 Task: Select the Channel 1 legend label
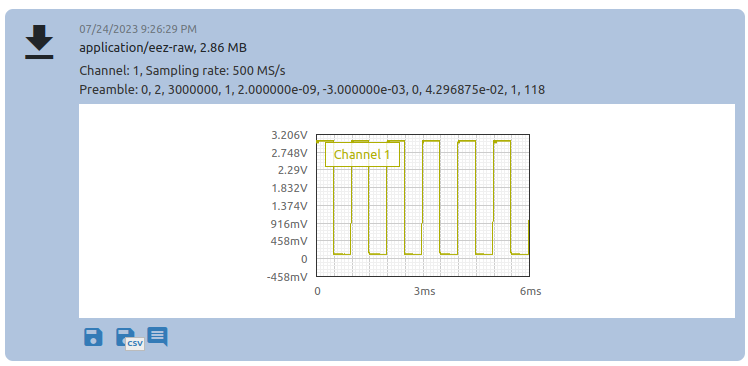click(x=362, y=154)
